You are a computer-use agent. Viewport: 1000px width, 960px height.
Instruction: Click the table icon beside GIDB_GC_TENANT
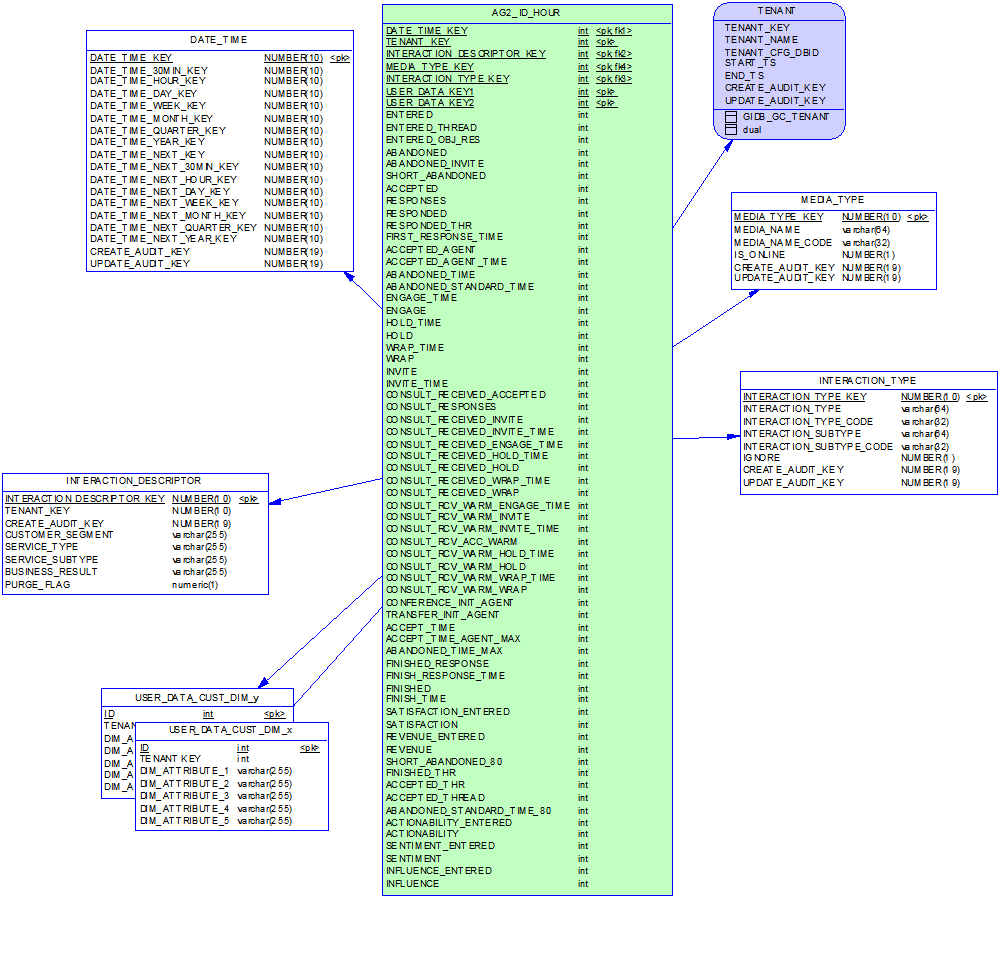pyautogui.click(x=731, y=117)
